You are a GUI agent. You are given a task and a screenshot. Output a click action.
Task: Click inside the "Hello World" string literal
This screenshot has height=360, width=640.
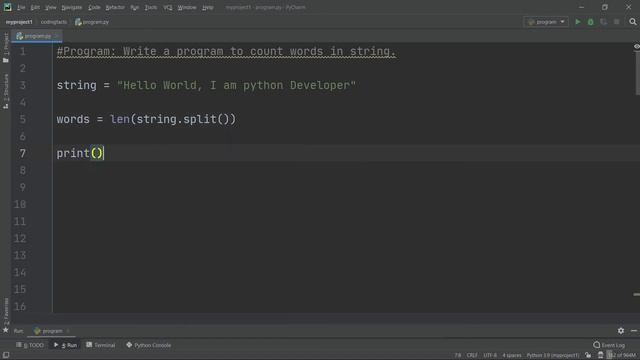[x=236, y=85]
